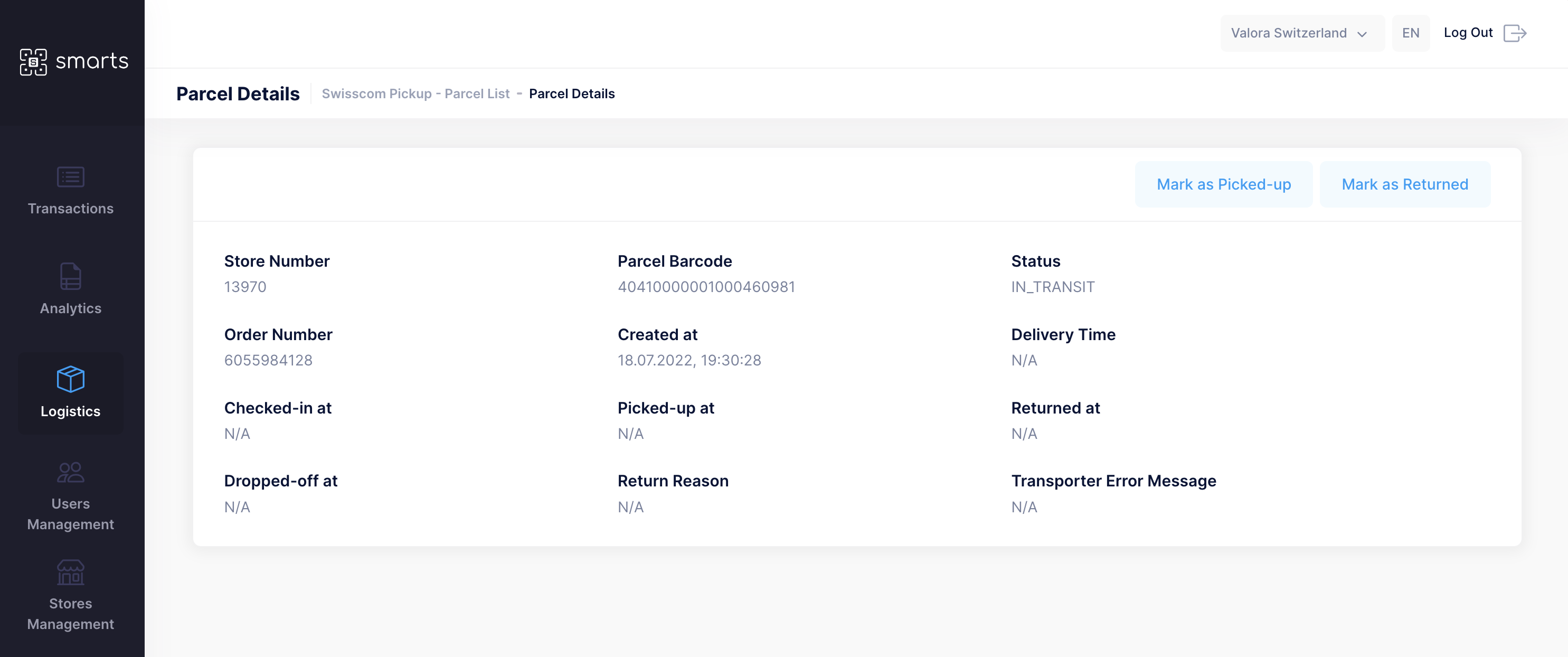Viewport: 1568px width, 657px height.
Task: Select the Logistics box icon
Action: coord(71,379)
